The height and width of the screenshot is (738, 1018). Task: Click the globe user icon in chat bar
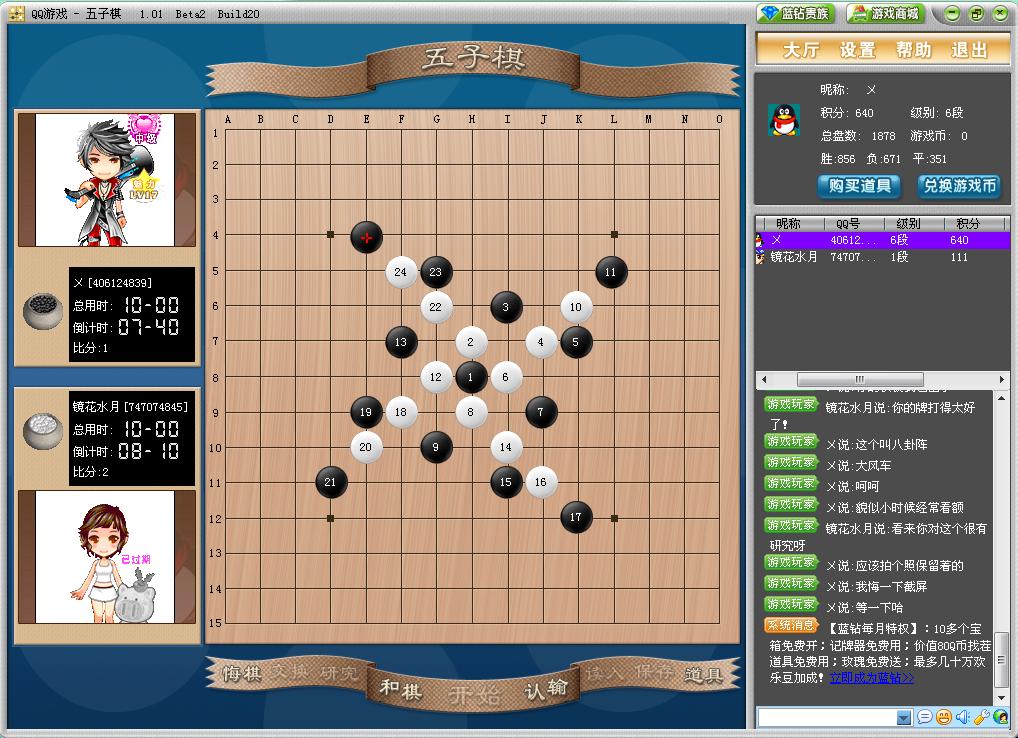point(1000,717)
